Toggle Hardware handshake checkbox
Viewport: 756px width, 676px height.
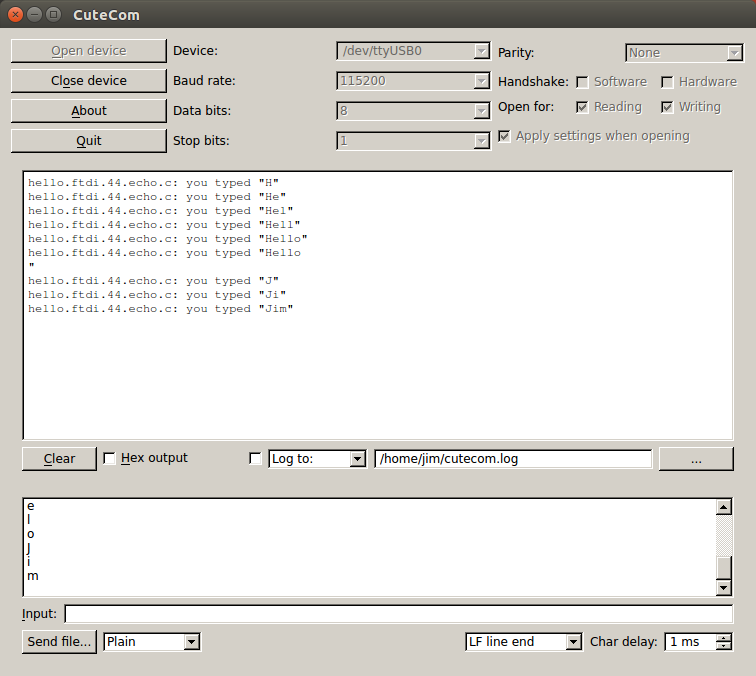pyautogui.click(x=667, y=82)
